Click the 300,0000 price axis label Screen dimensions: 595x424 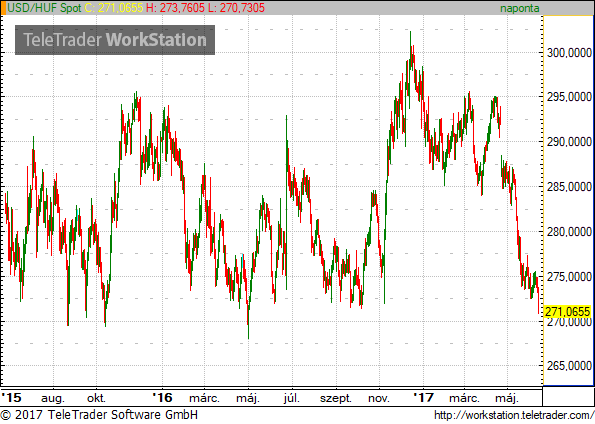[x=569, y=53]
